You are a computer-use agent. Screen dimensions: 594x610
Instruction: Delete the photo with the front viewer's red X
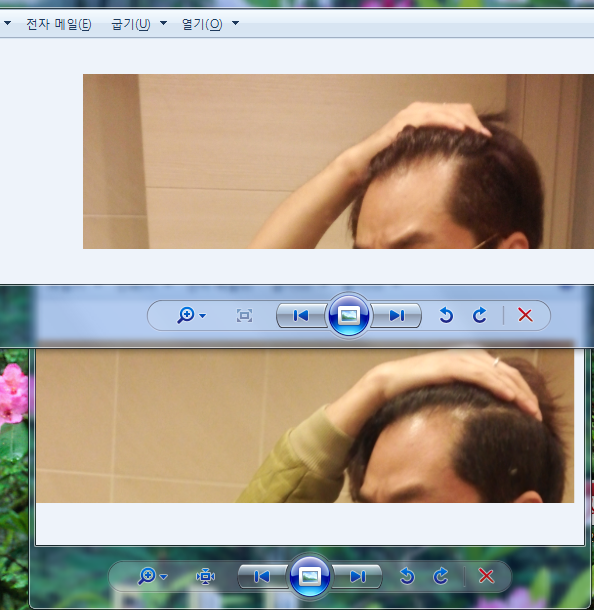pyautogui.click(x=525, y=315)
